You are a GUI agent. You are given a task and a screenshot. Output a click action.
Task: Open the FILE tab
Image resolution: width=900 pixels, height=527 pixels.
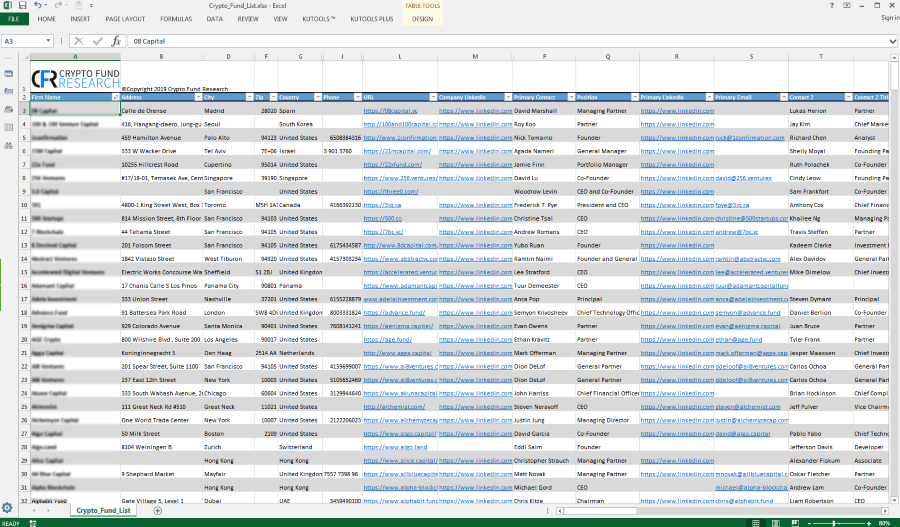[14, 19]
